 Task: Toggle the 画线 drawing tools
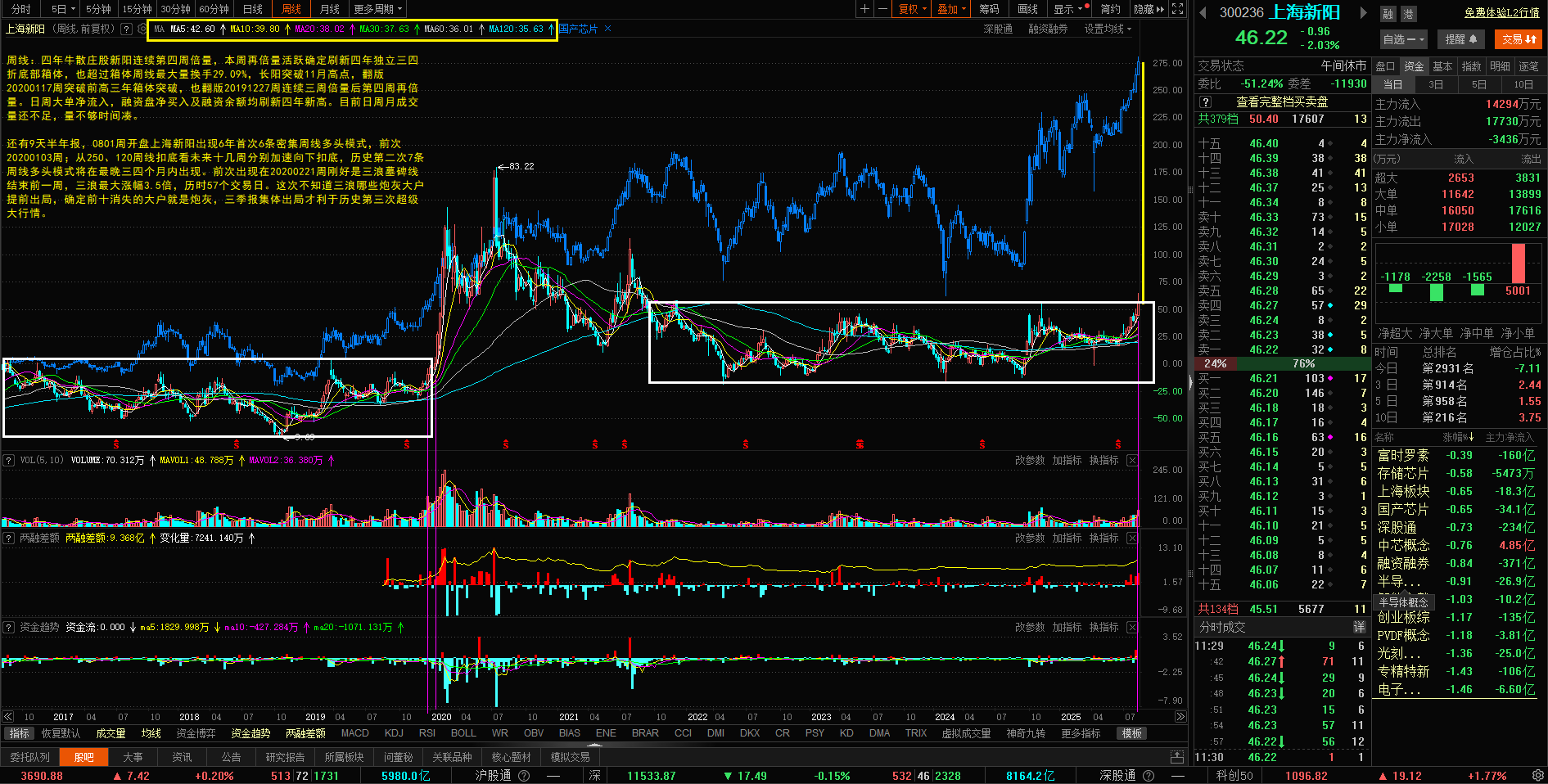(1027, 9)
